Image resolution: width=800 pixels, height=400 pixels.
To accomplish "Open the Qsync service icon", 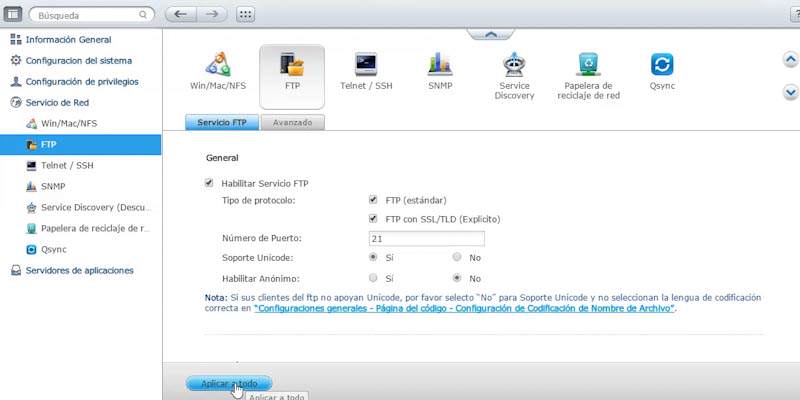I will (x=662, y=71).
